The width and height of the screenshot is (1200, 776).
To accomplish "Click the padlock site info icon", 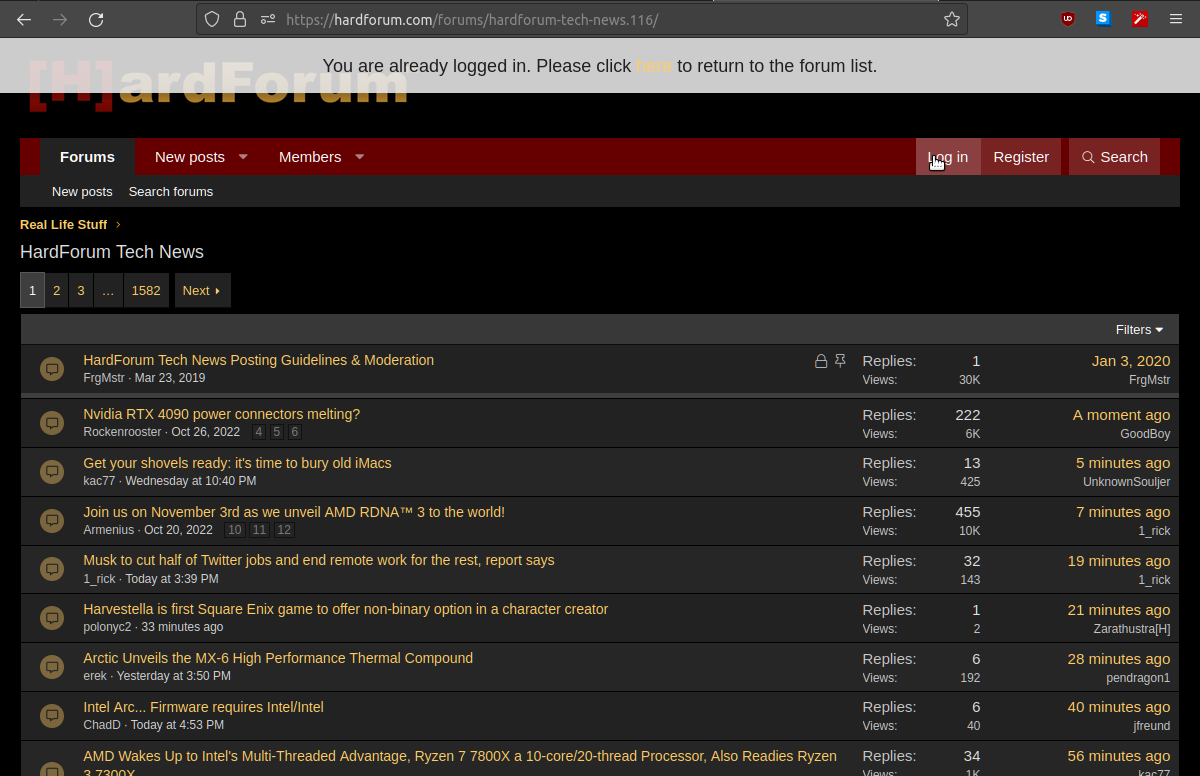I will pos(239,19).
